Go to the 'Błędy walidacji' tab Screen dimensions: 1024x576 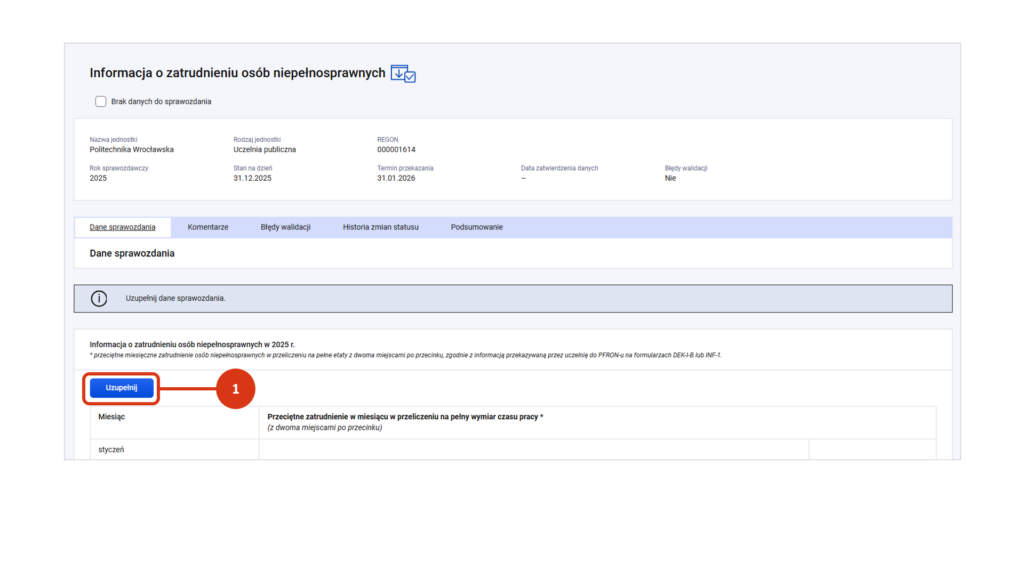(285, 227)
